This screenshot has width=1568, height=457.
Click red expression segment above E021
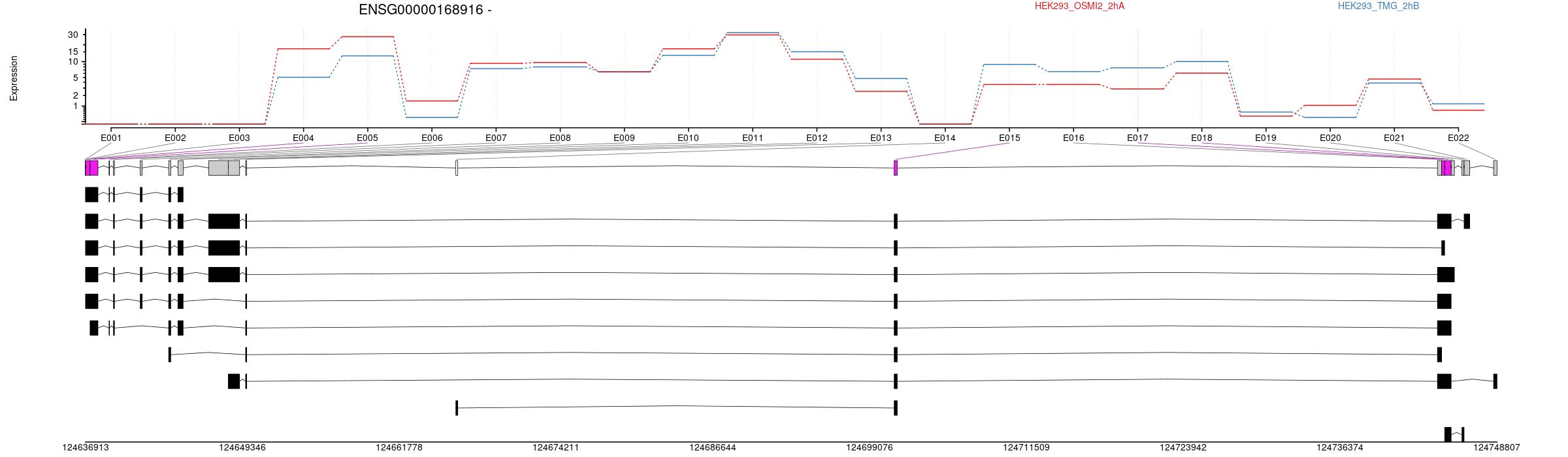point(1394,79)
